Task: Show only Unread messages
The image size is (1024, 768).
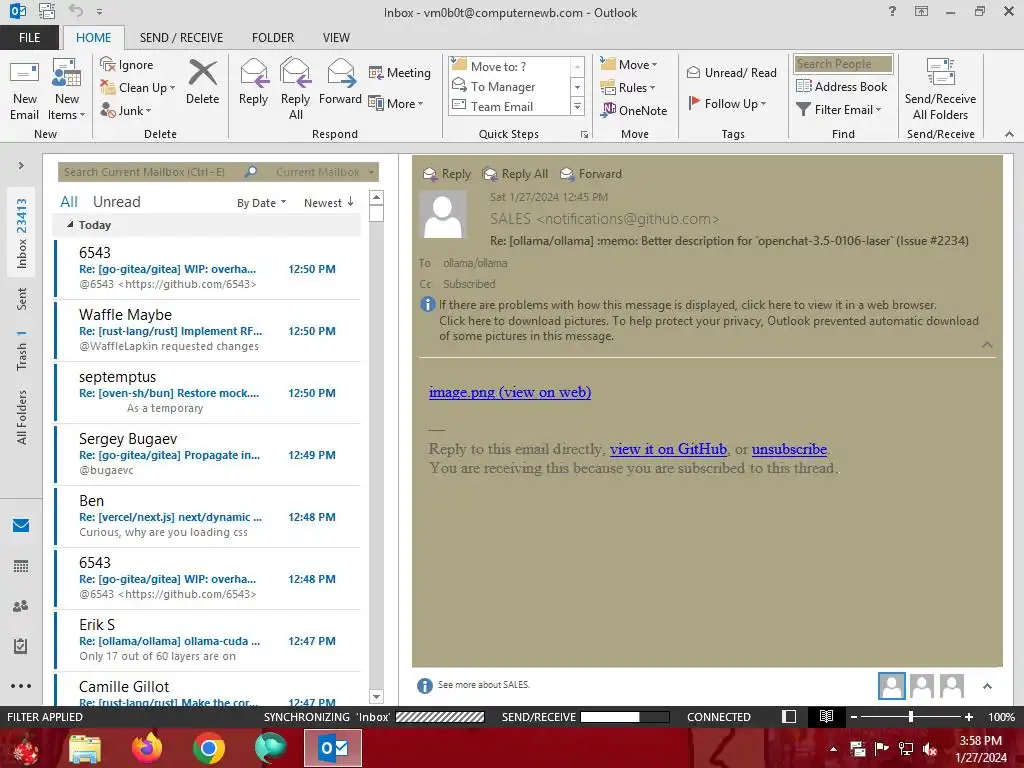Action: point(116,202)
